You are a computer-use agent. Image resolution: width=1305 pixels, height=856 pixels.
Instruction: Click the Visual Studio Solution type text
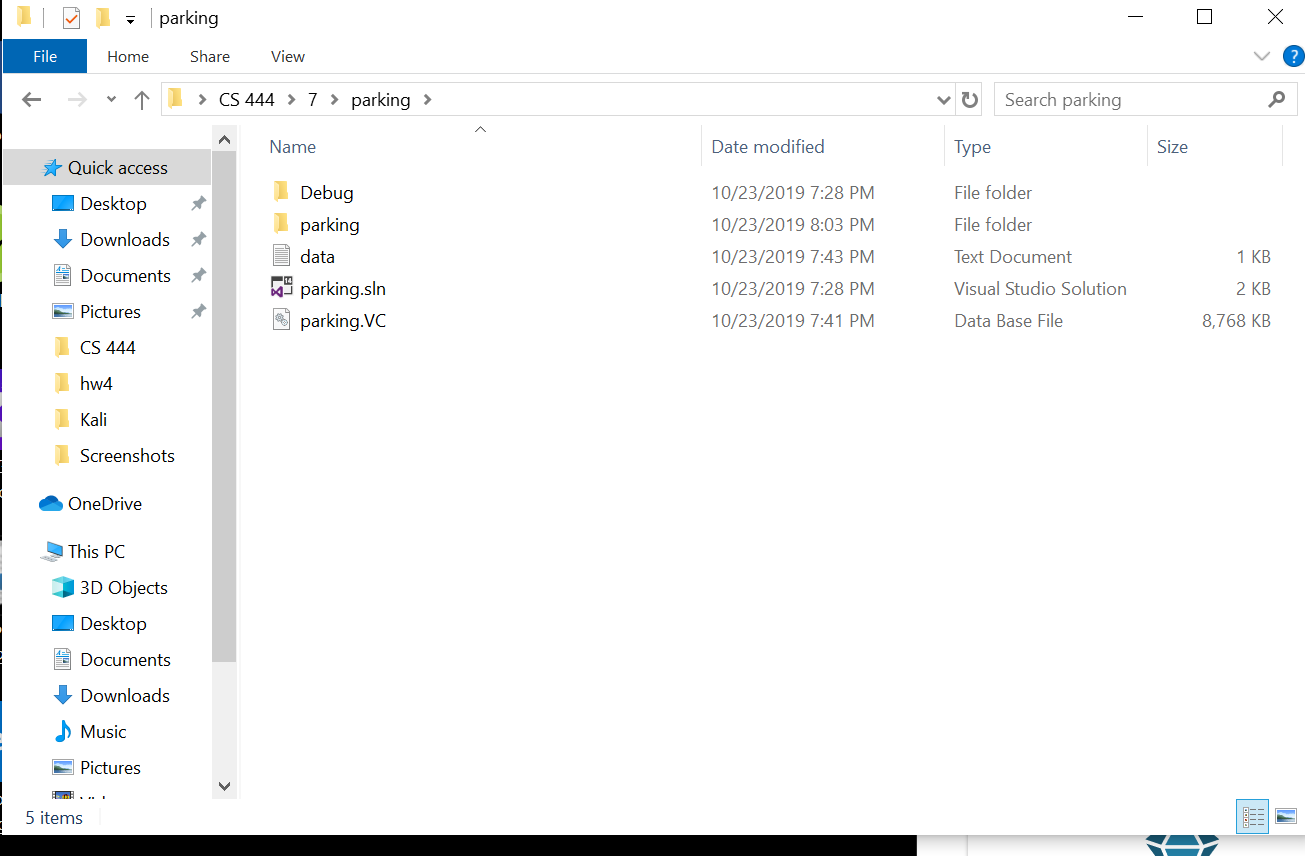pos(1040,289)
